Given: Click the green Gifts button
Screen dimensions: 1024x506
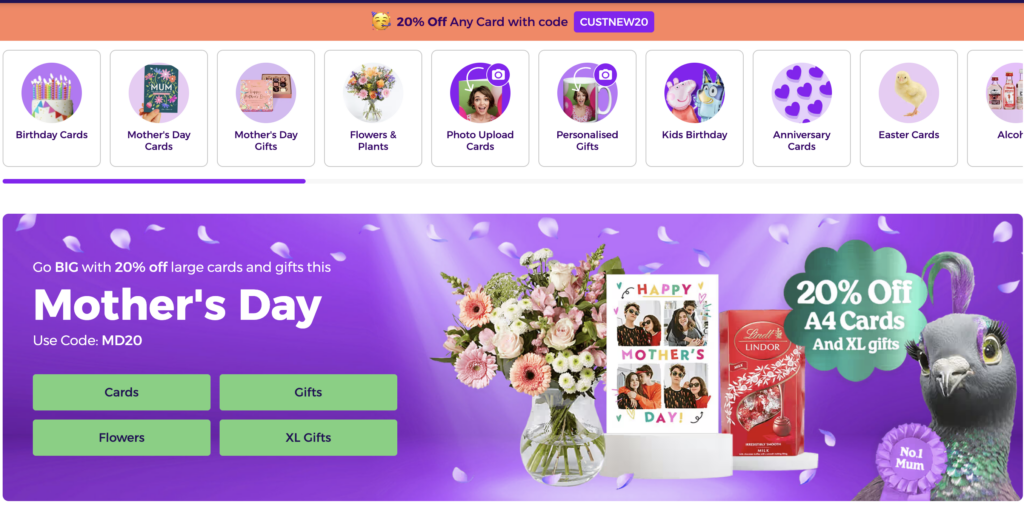Looking at the screenshot, I should tap(308, 392).
